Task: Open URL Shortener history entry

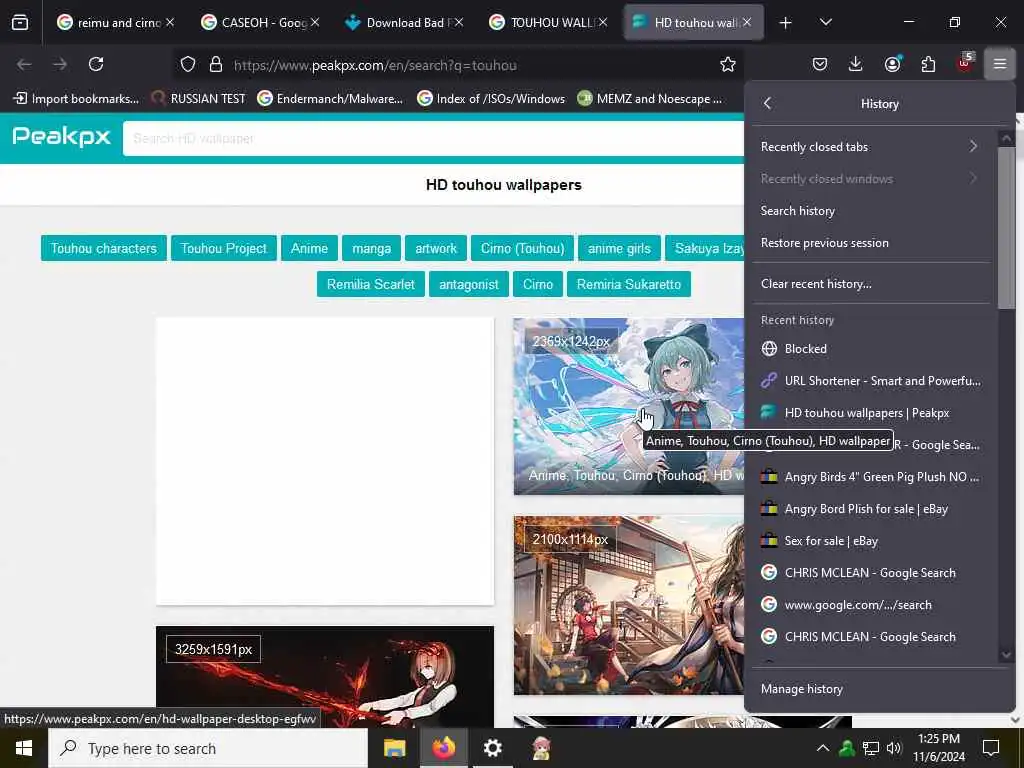Action: [871, 380]
